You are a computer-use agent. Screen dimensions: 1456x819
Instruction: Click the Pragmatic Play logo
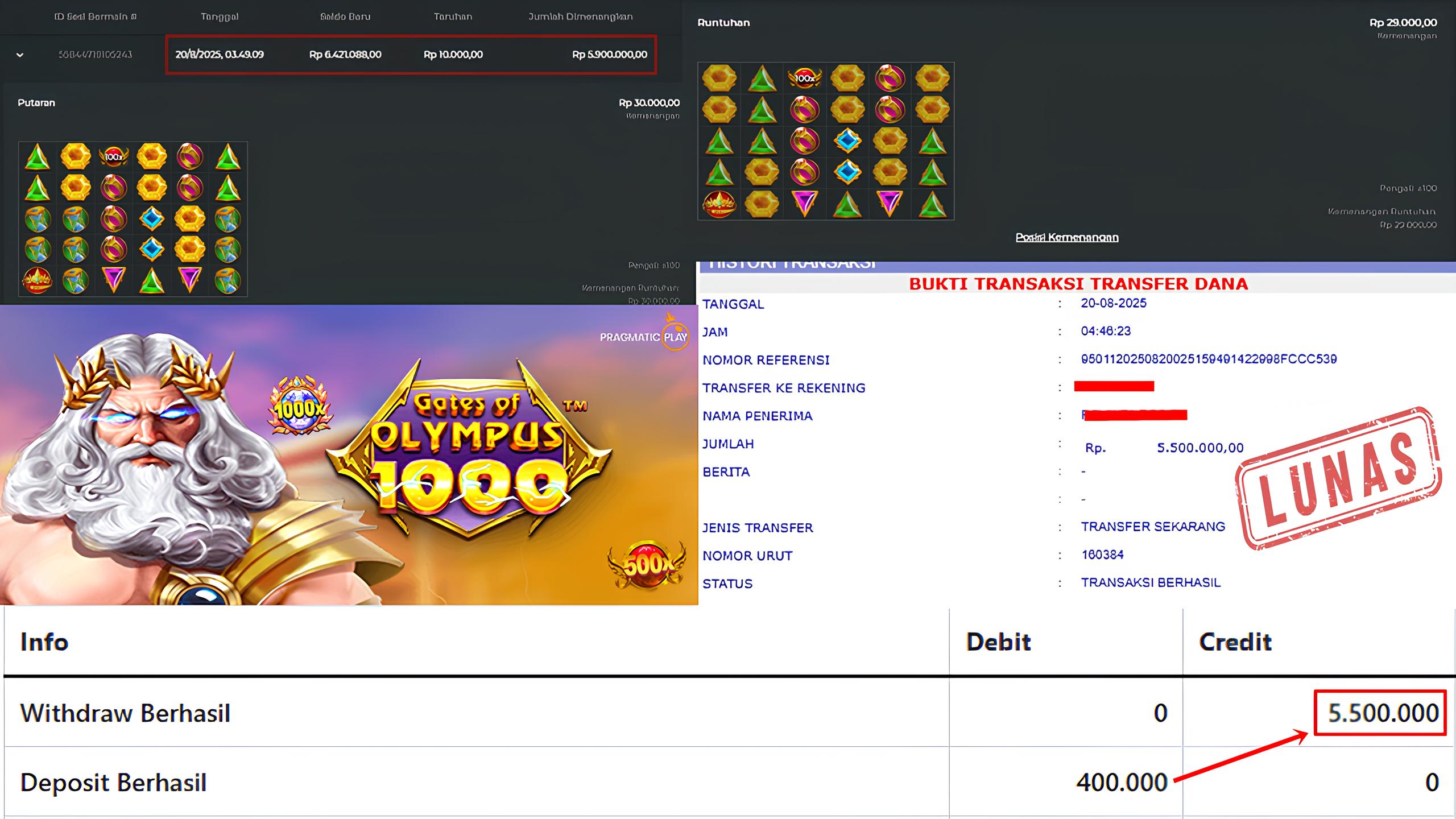coord(643,337)
